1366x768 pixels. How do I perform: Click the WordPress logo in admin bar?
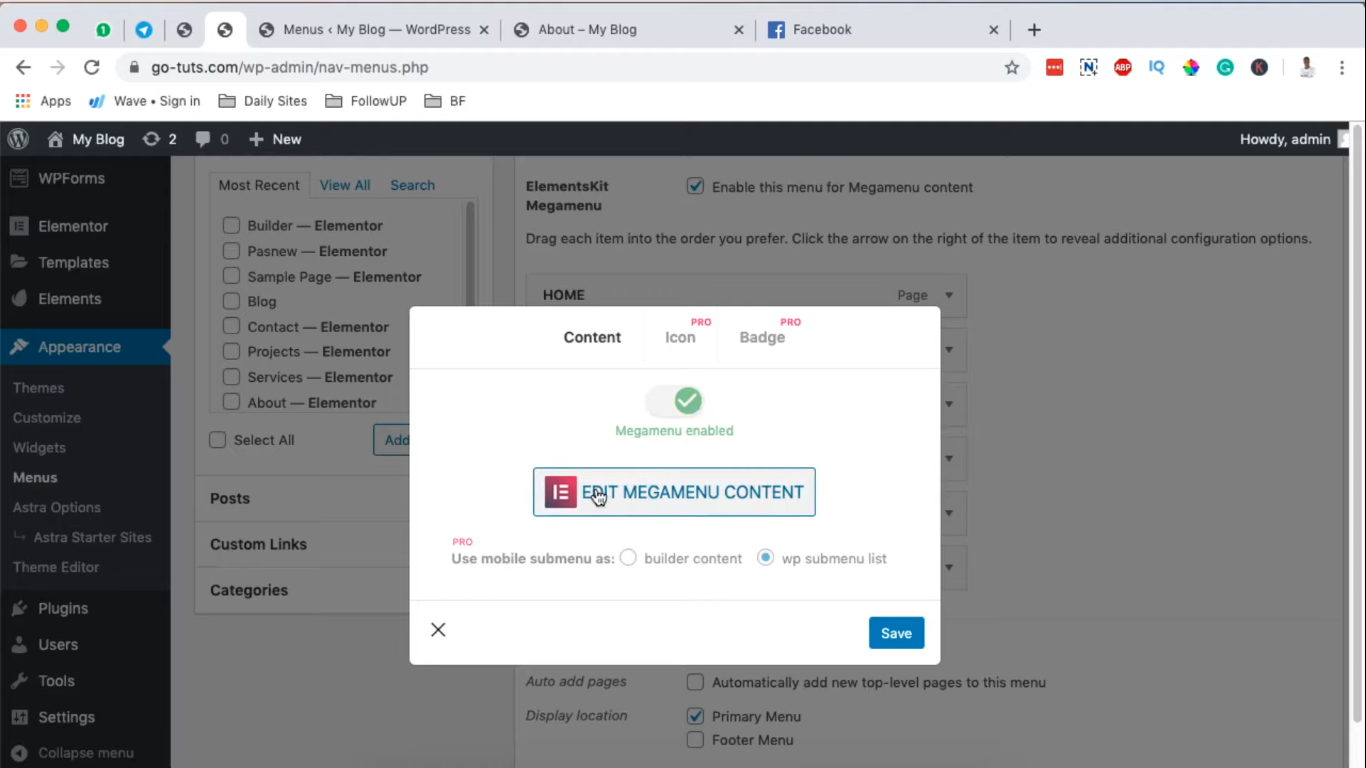pos(18,139)
